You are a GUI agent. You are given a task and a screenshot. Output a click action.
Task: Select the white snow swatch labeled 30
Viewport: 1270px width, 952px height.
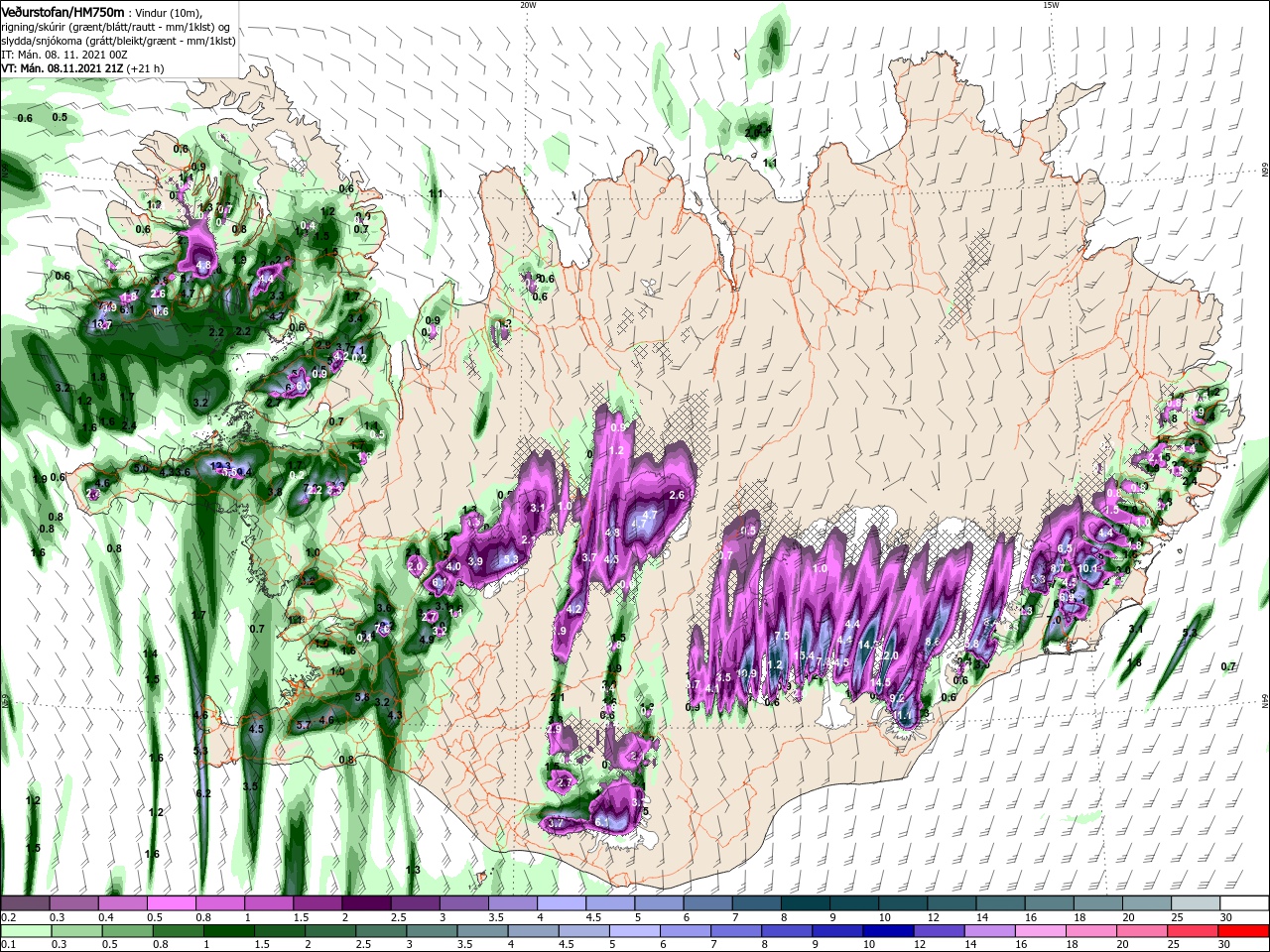pos(1244,902)
